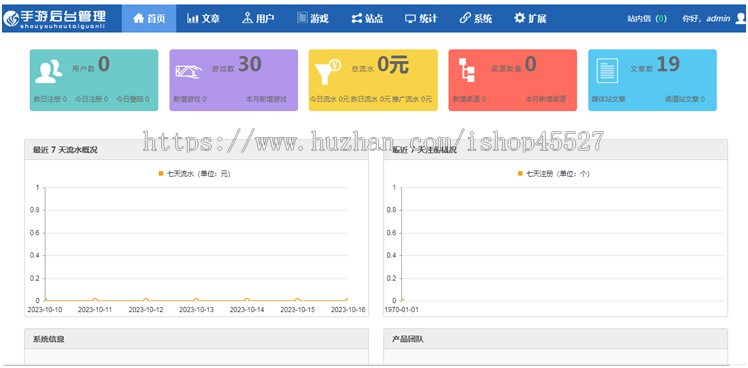
Task: Click the user avatar icon at top right
Action: [740, 19]
